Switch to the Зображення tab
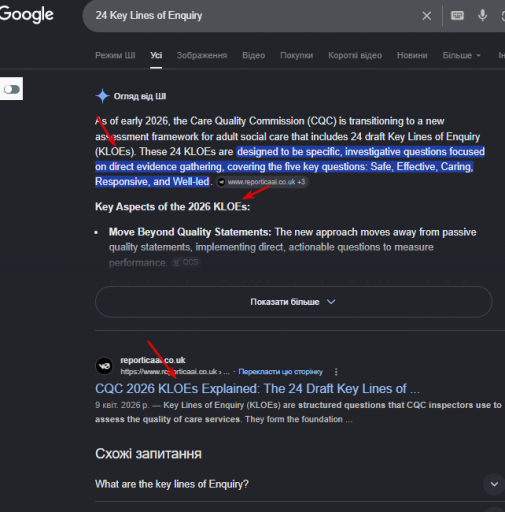Viewport: 505px width, 512px height. click(x=202, y=55)
